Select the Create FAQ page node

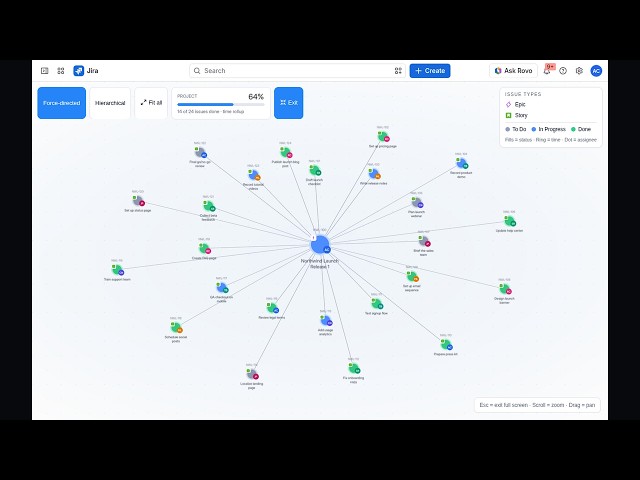click(x=204, y=249)
